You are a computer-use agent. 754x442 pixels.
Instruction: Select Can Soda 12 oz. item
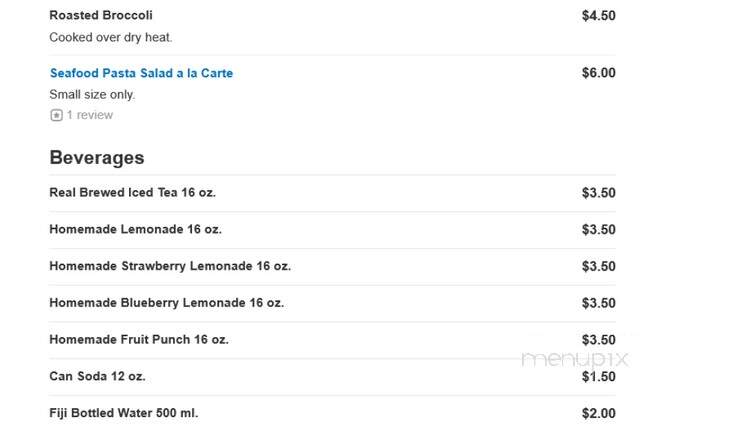98,377
